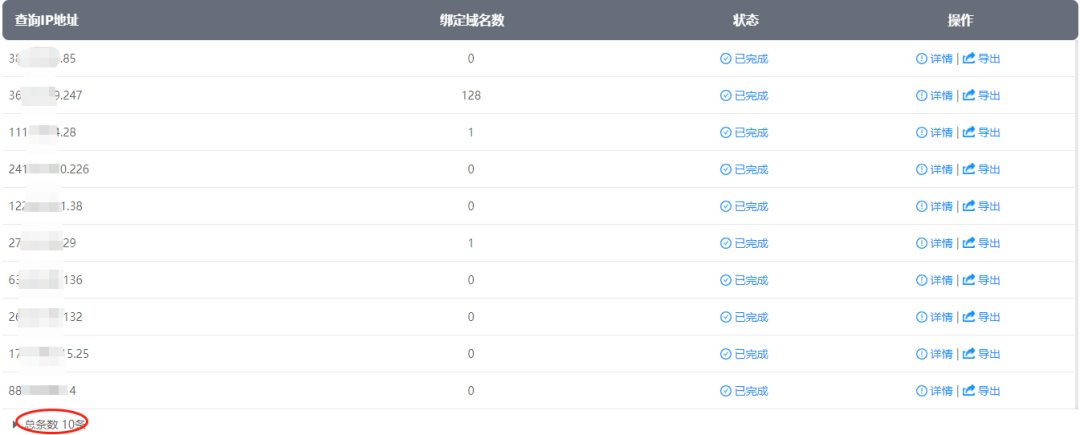Click the 绑定域名数 column header
This screenshot has height=435, width=1080.
pos(472,20)
